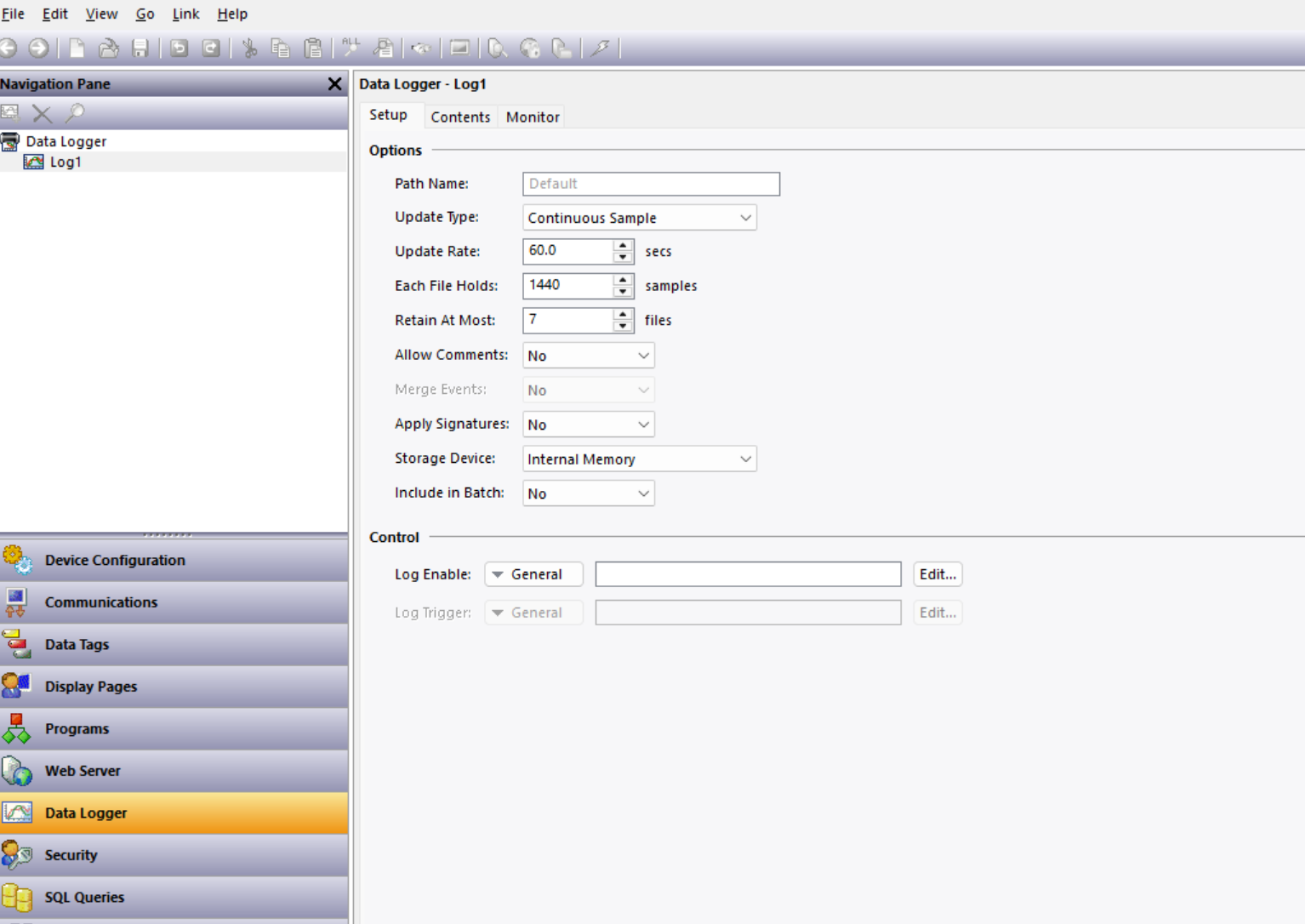Screen dimensions: 1305x924
Task: Switch to the Contents tab
Action: [x=459, y=117]
